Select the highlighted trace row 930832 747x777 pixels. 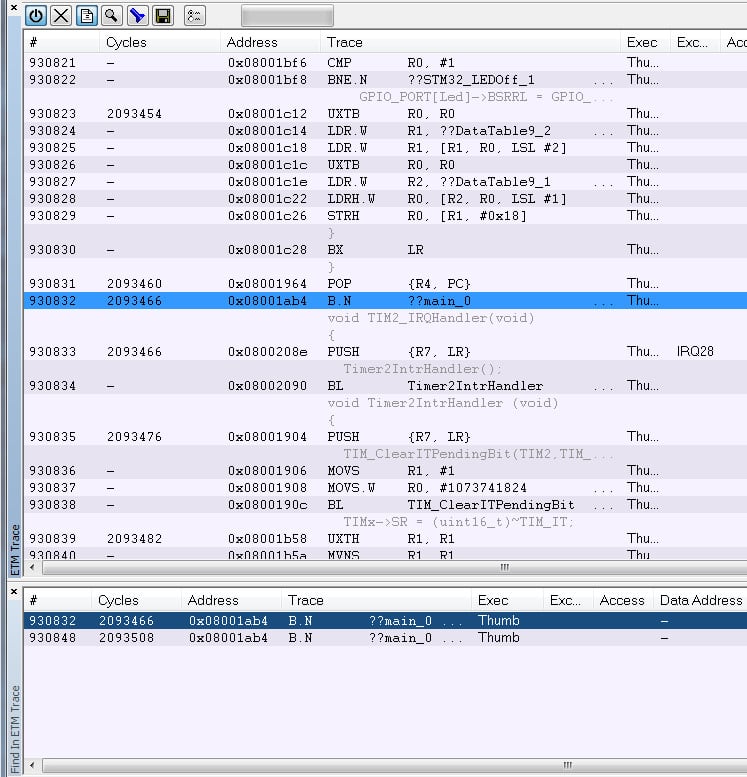pos(385,301)
